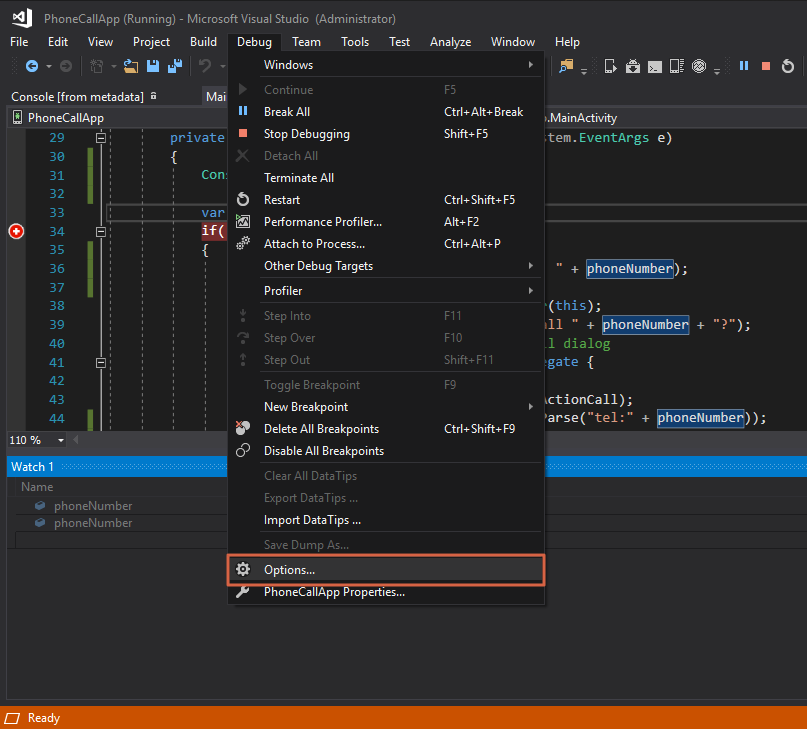Open Android toolbar overflow options arrow
807x729 pixels.
717,72
